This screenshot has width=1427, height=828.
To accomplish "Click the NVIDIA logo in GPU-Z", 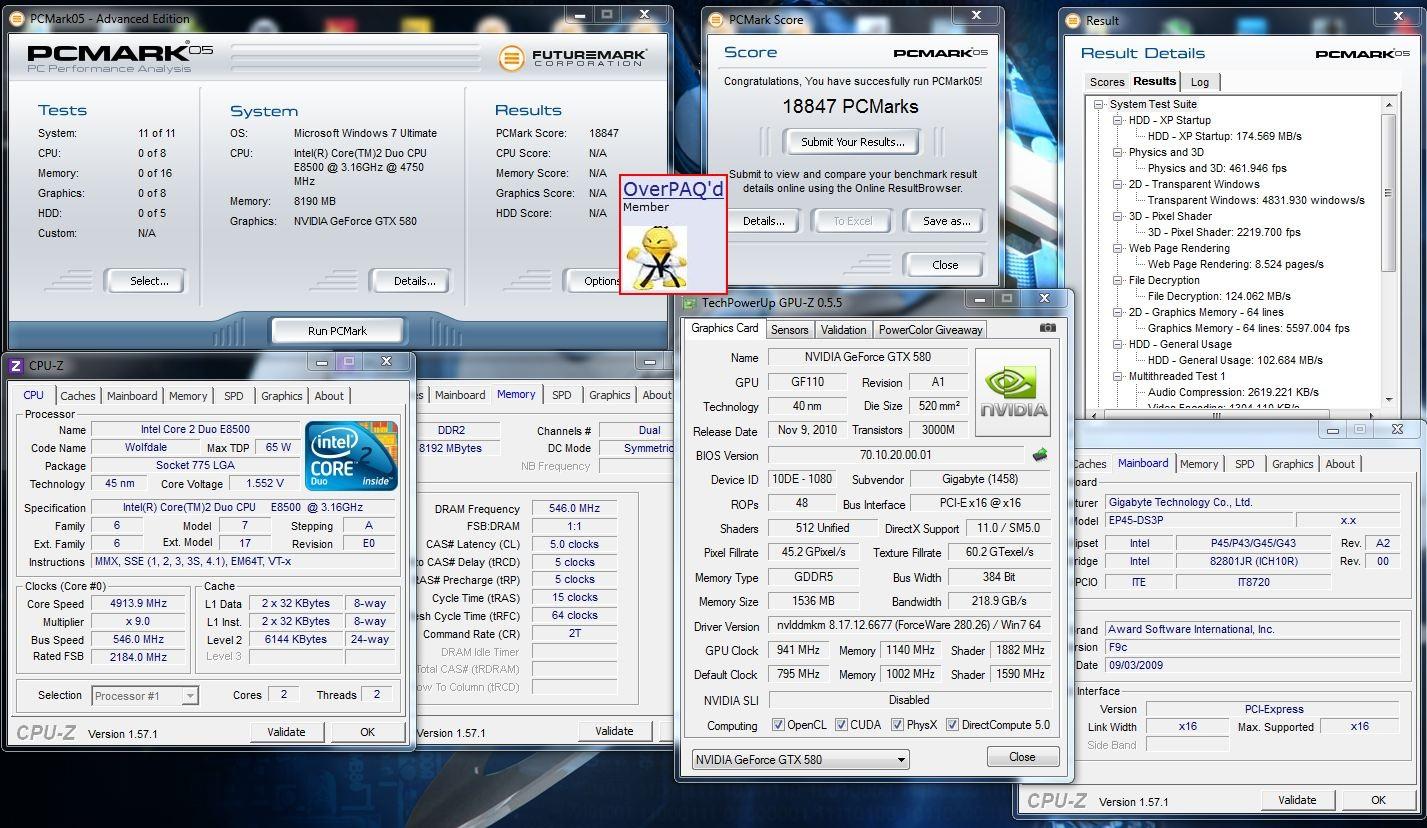I will point(1013,392).
